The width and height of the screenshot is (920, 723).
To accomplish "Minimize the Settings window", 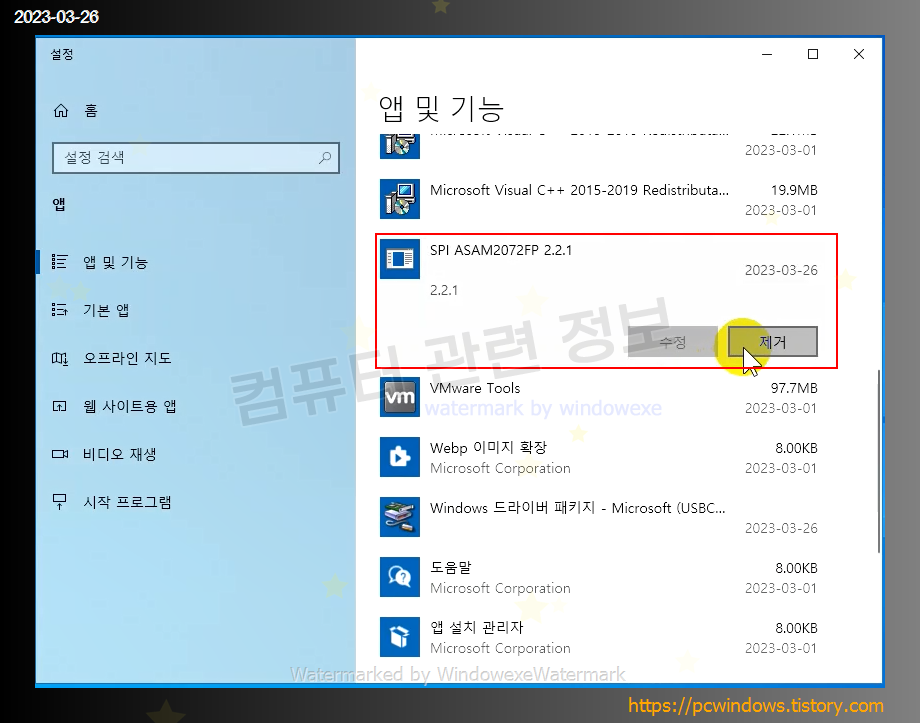I will [767, 54].
